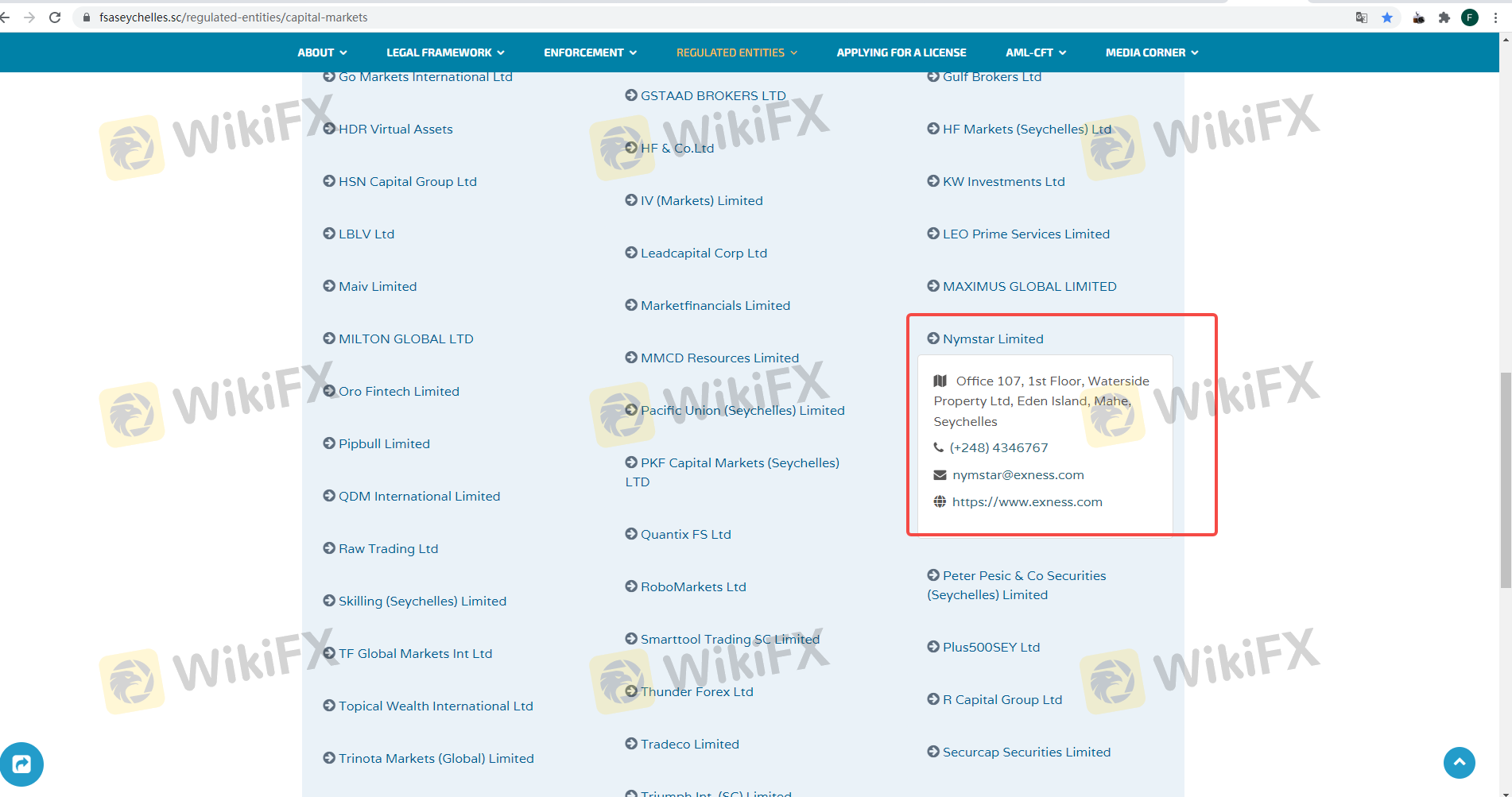Open the Enforcement dropdown menu

[590, 52]
